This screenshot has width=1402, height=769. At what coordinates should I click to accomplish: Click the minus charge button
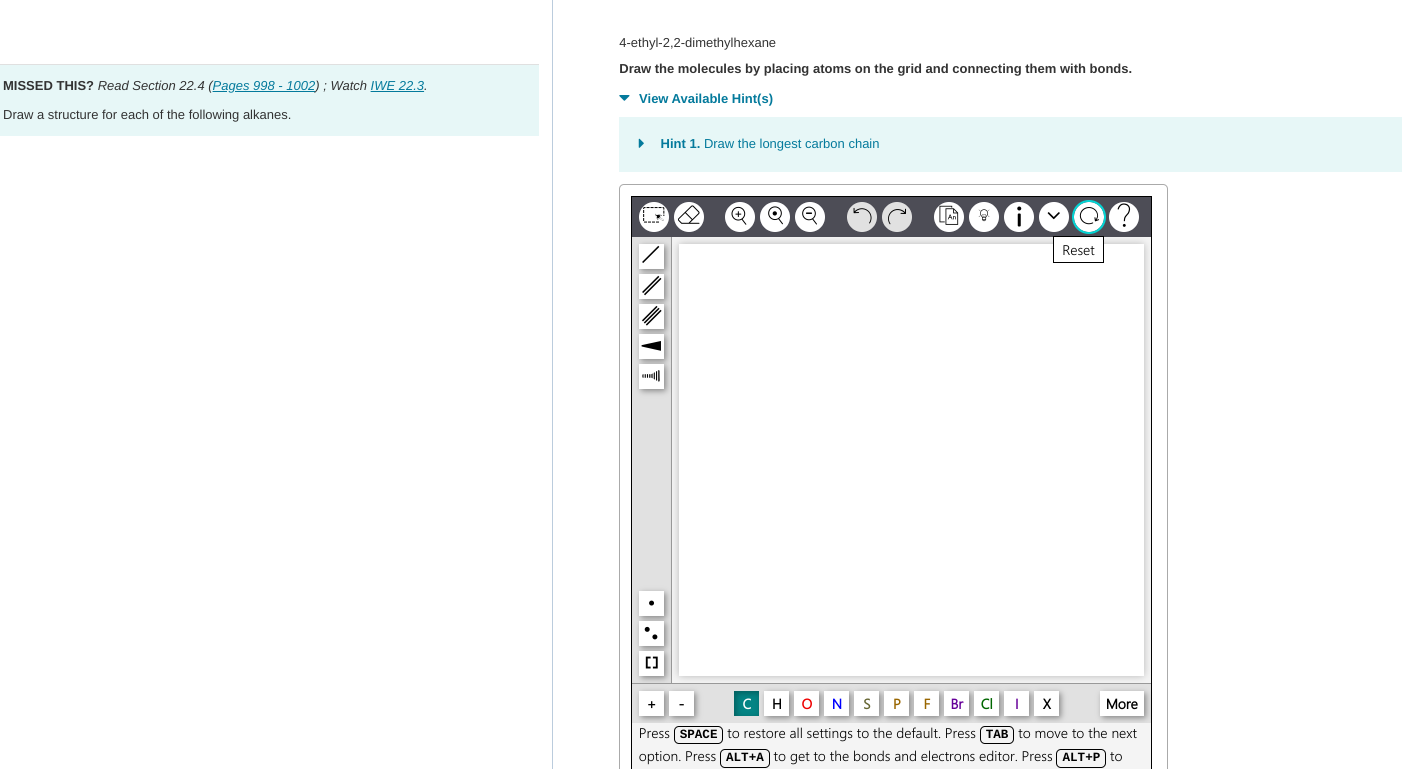click(681, 704)
